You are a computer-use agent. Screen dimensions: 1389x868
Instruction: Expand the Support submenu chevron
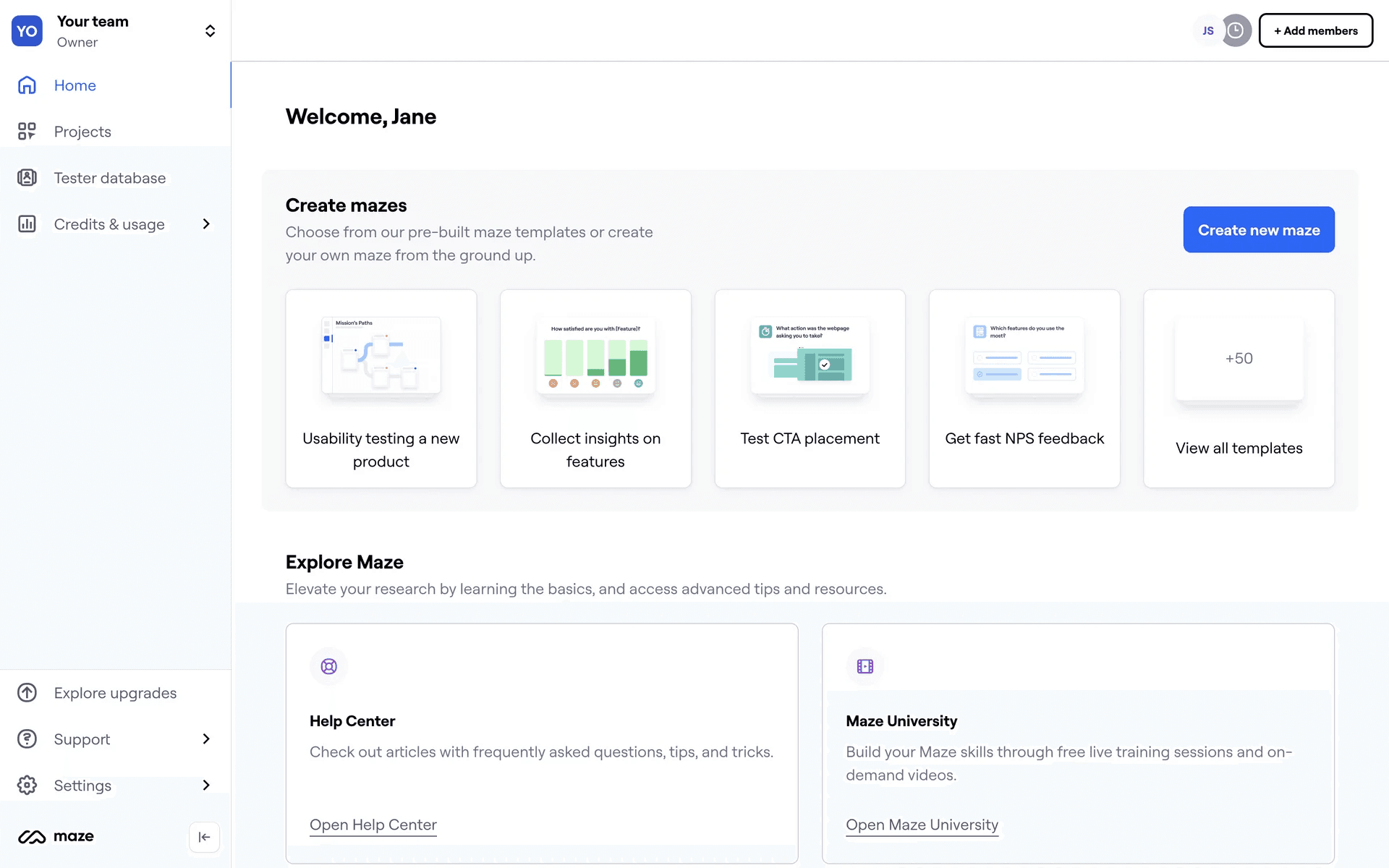click(206, 739)
